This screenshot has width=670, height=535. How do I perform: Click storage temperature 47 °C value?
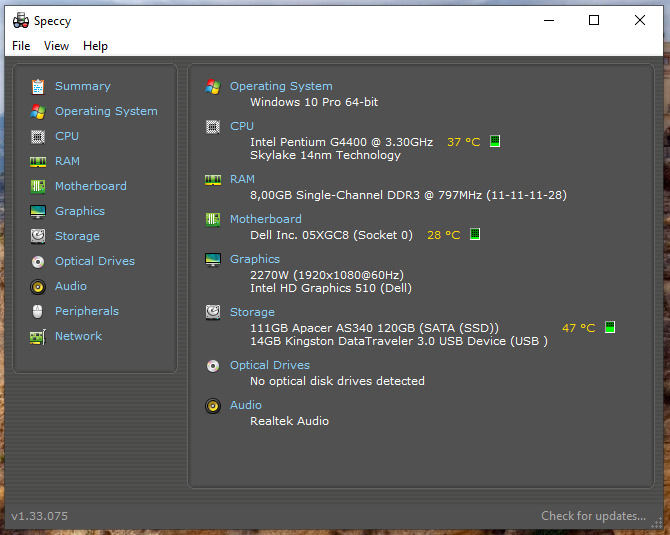(x=579, y=328)
